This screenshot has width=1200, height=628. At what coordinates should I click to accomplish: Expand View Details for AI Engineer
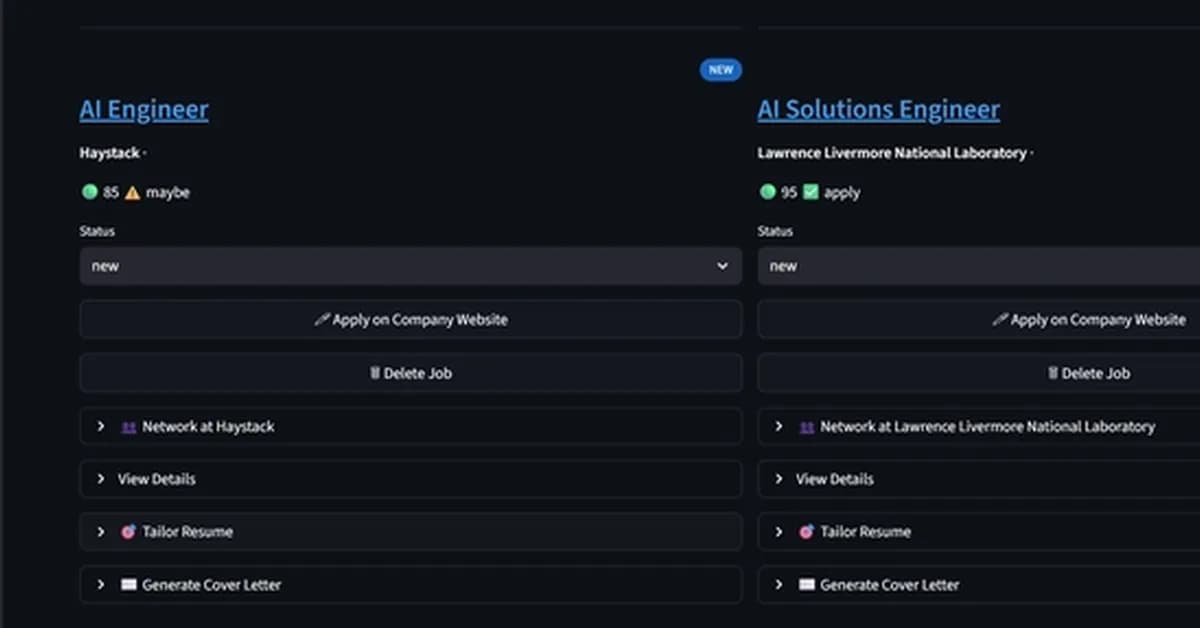click(410, 479)
